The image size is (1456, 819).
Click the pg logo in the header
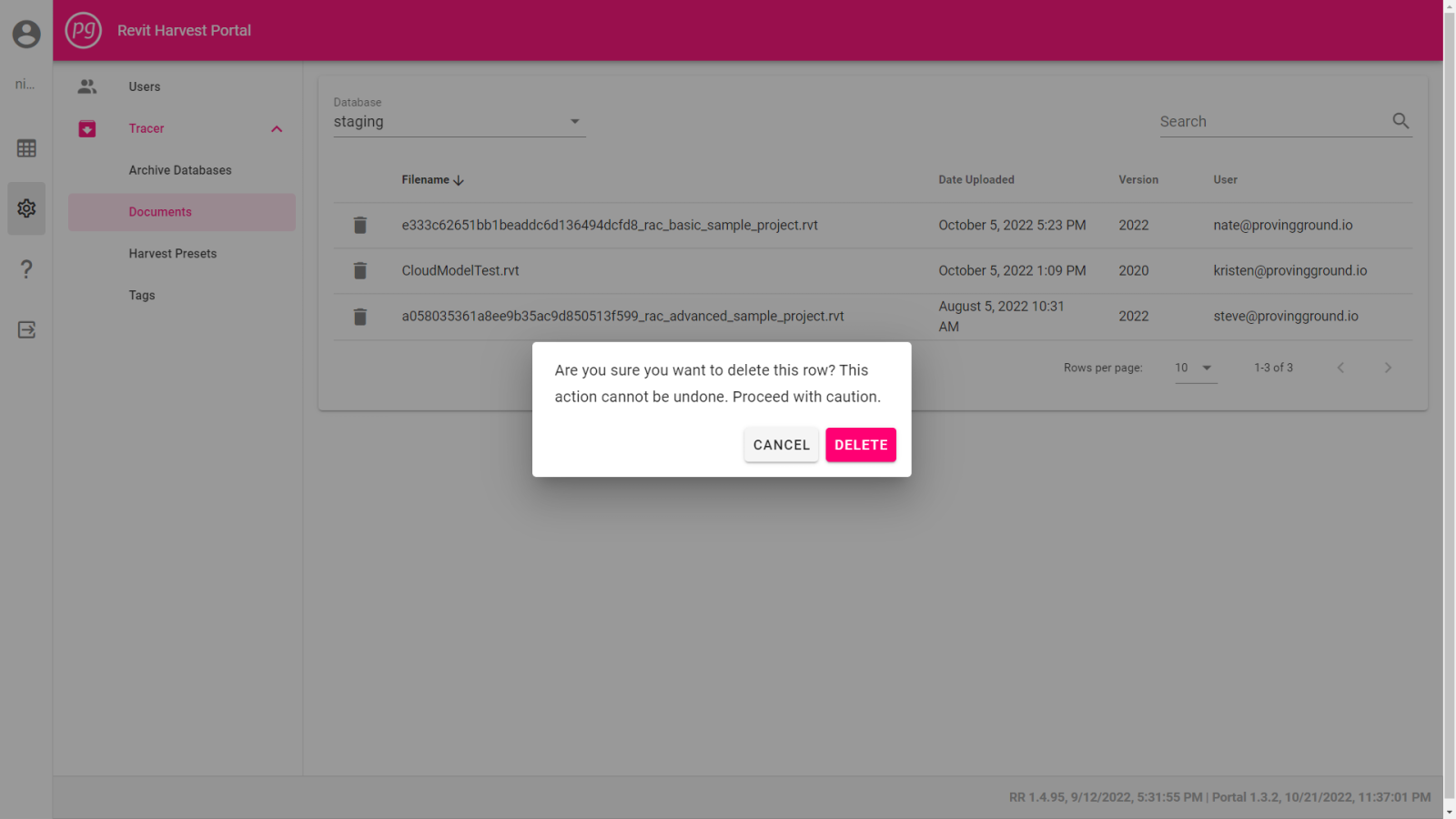[83, 30]
